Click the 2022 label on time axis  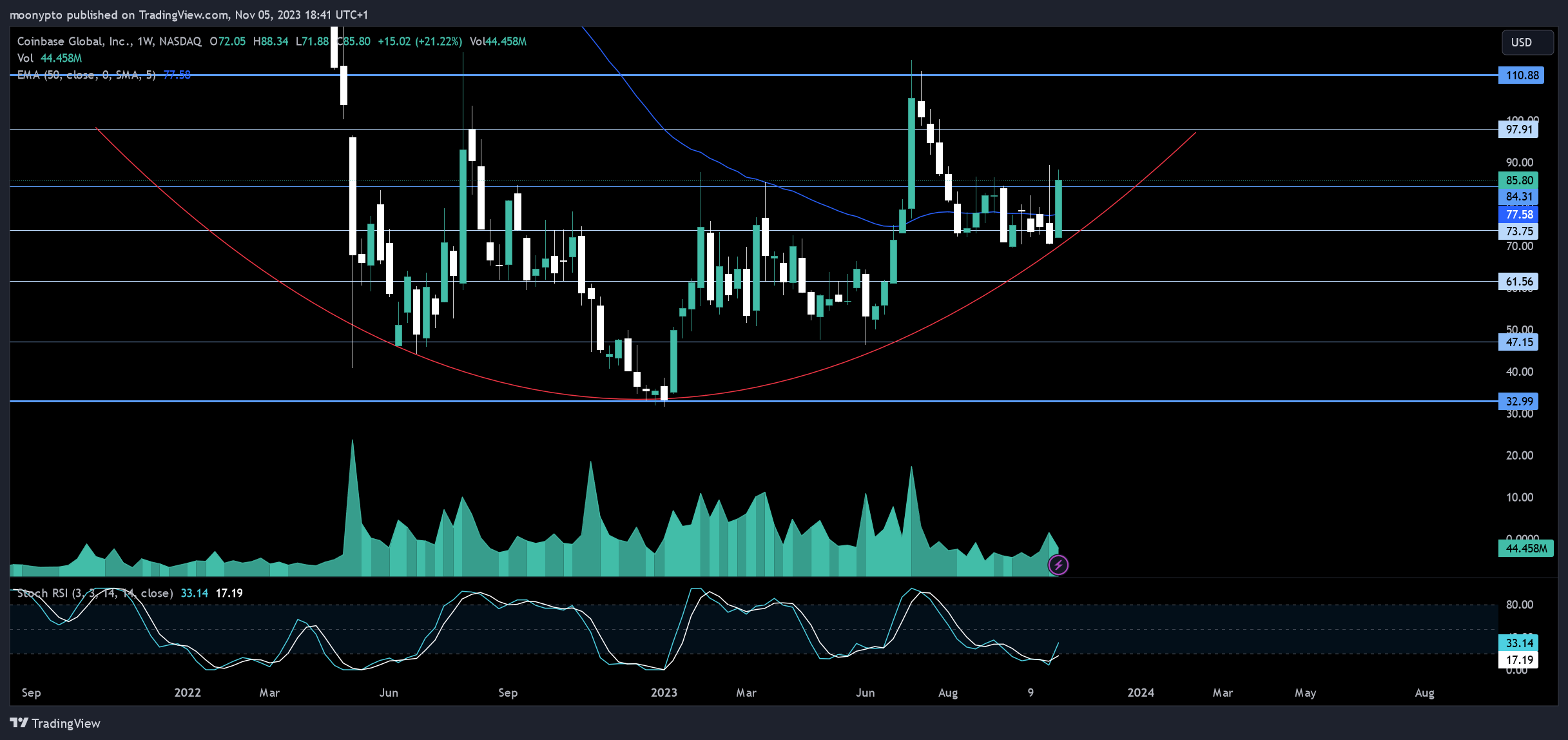tap(188, 693)
